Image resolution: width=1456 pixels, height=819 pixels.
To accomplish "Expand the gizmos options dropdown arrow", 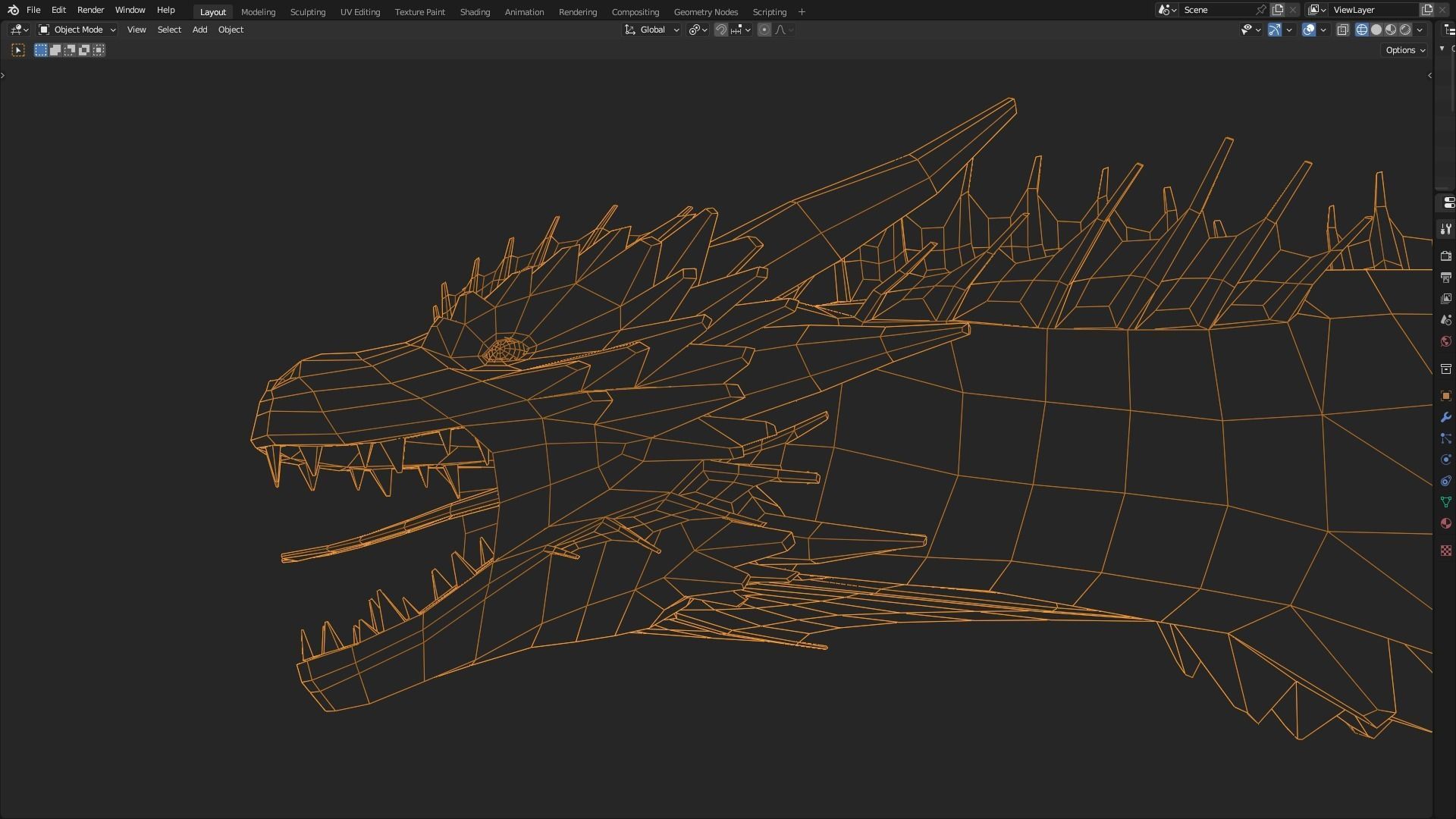I will coord(1289,30).
